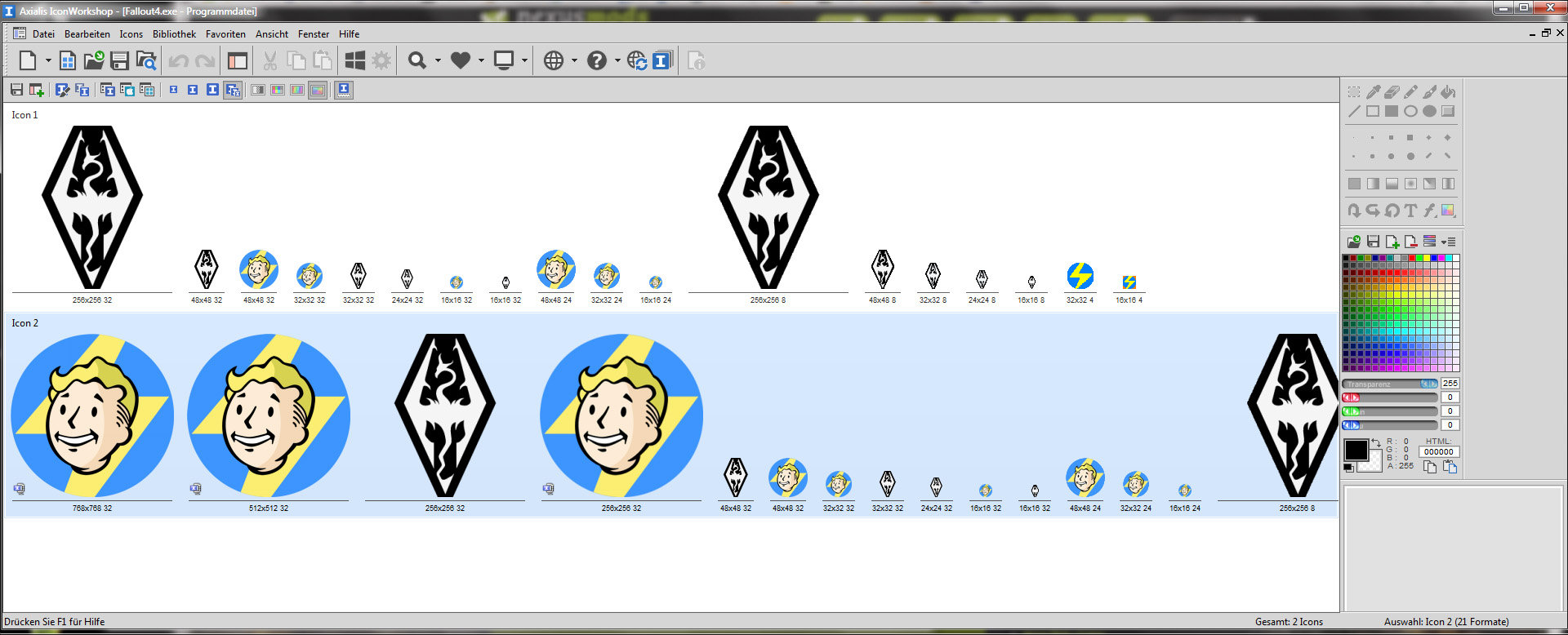1568x635 pixels.
Task: Click the open palette folder icon
Action: (1354, 242)
